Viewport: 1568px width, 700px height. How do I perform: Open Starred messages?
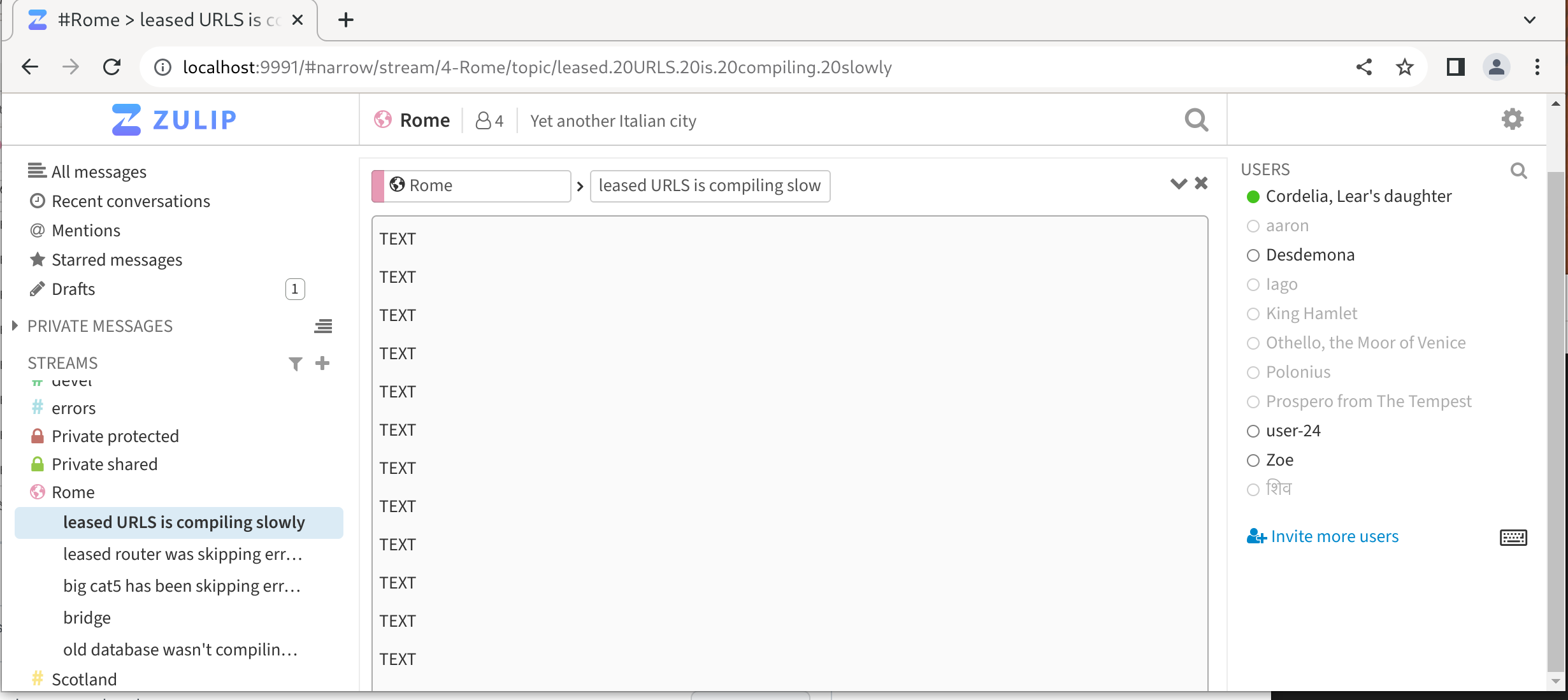click(117, 259)
